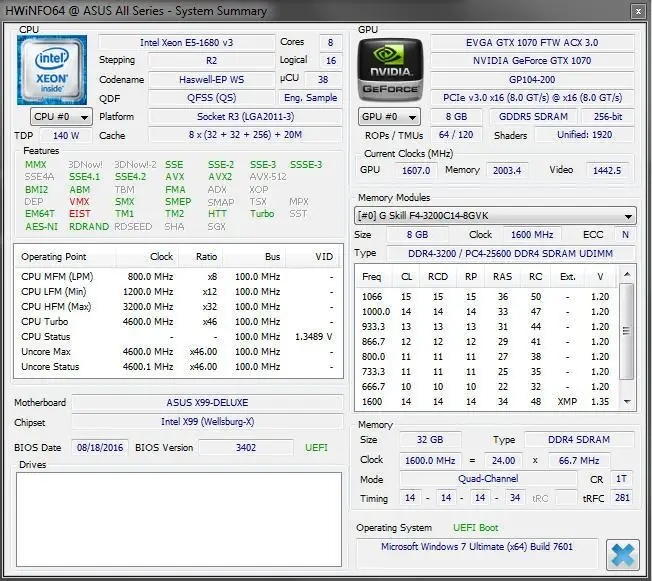Click the ASUS X99-DELUXE motherboard field

[207, 403]
